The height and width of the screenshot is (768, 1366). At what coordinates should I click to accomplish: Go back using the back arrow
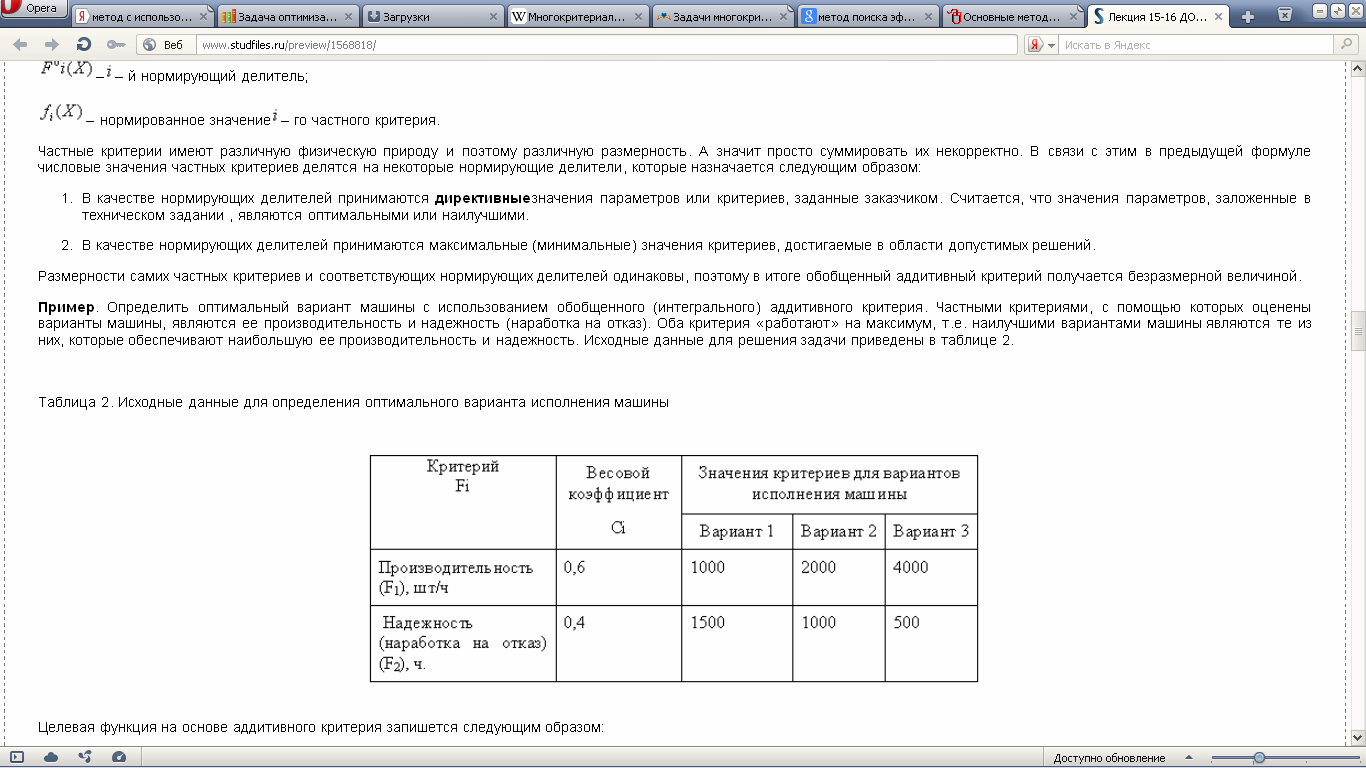point(20,45)
